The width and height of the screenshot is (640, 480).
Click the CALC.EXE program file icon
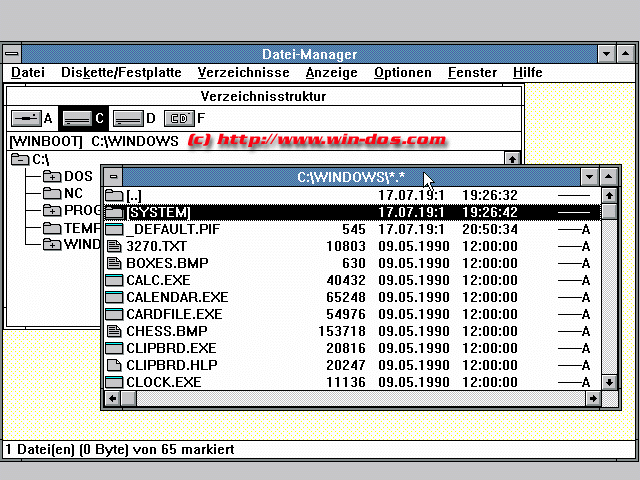tap(114, 280)
